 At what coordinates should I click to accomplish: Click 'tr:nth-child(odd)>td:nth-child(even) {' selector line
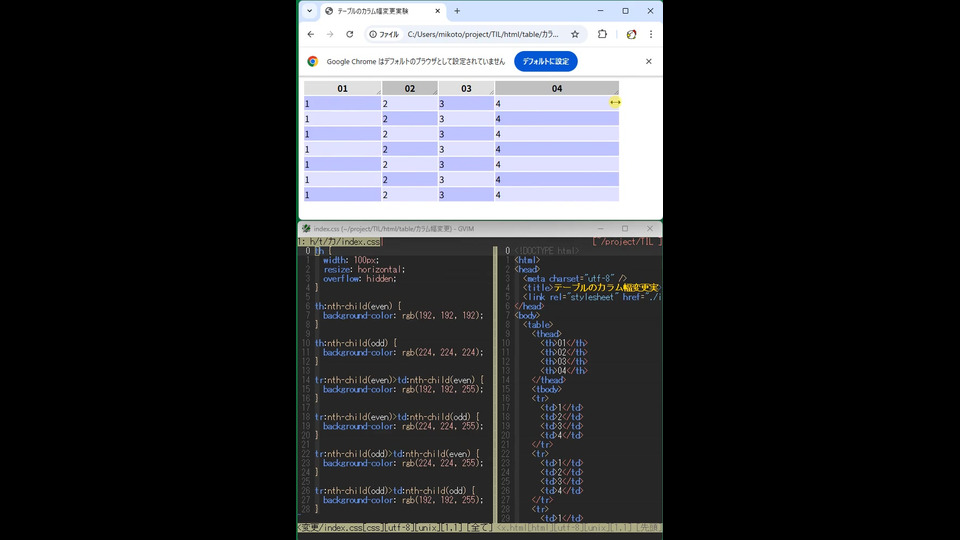(x=397, y=454)
